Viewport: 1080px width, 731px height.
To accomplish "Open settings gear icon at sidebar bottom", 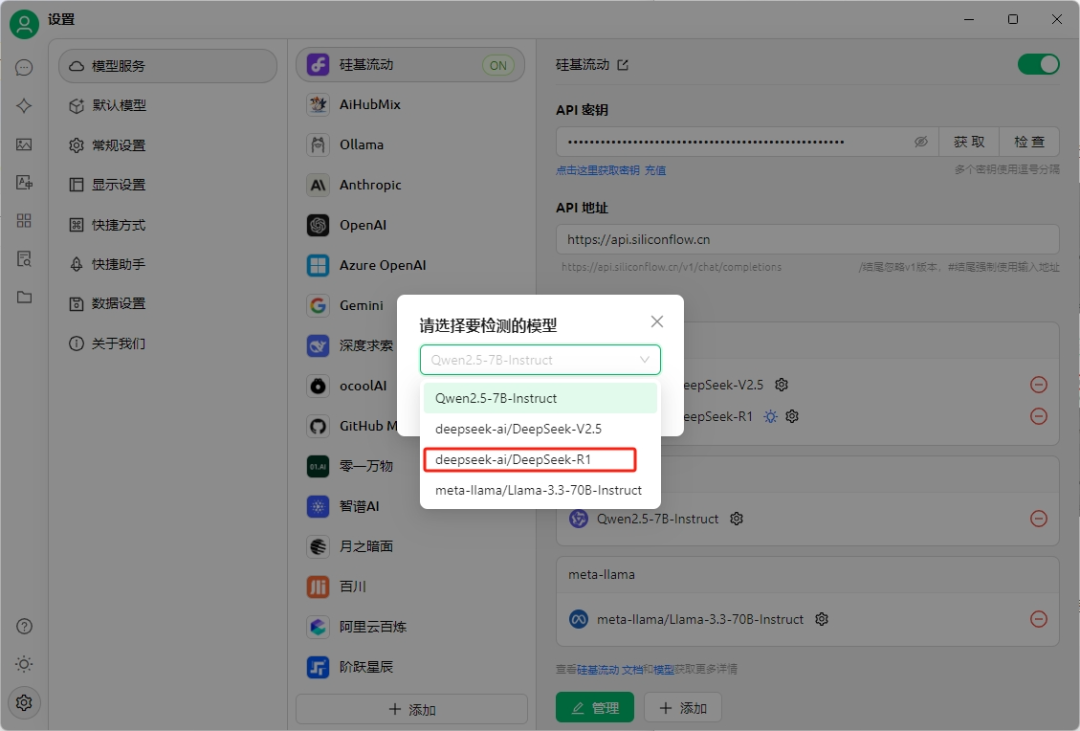I will (24, 702).
